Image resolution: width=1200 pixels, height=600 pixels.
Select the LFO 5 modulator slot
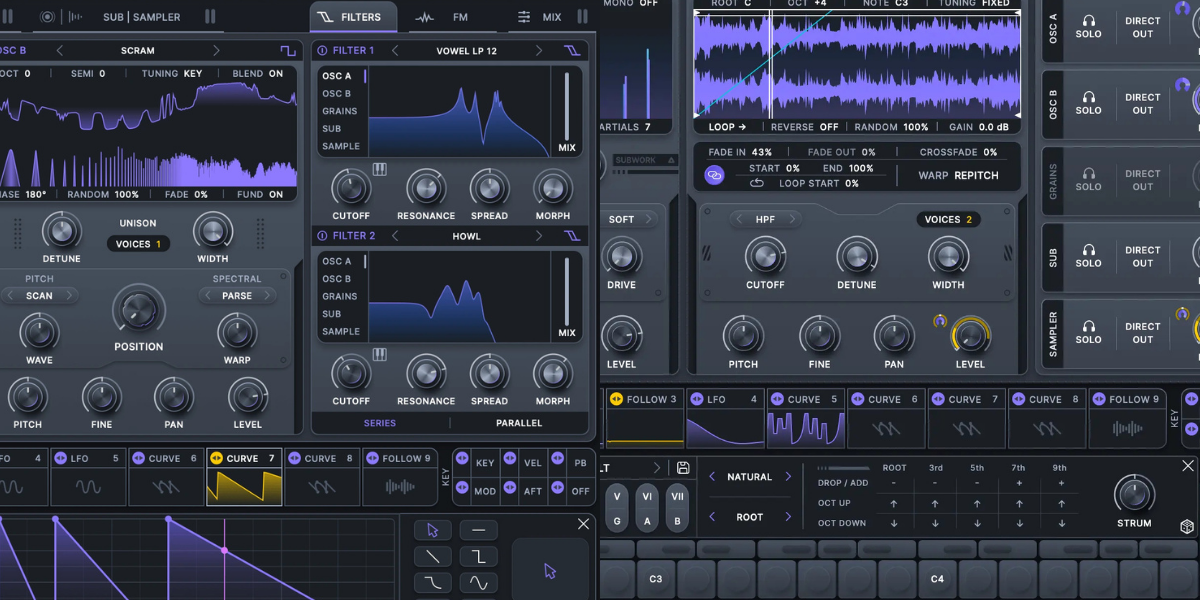(x=88, y=476)
